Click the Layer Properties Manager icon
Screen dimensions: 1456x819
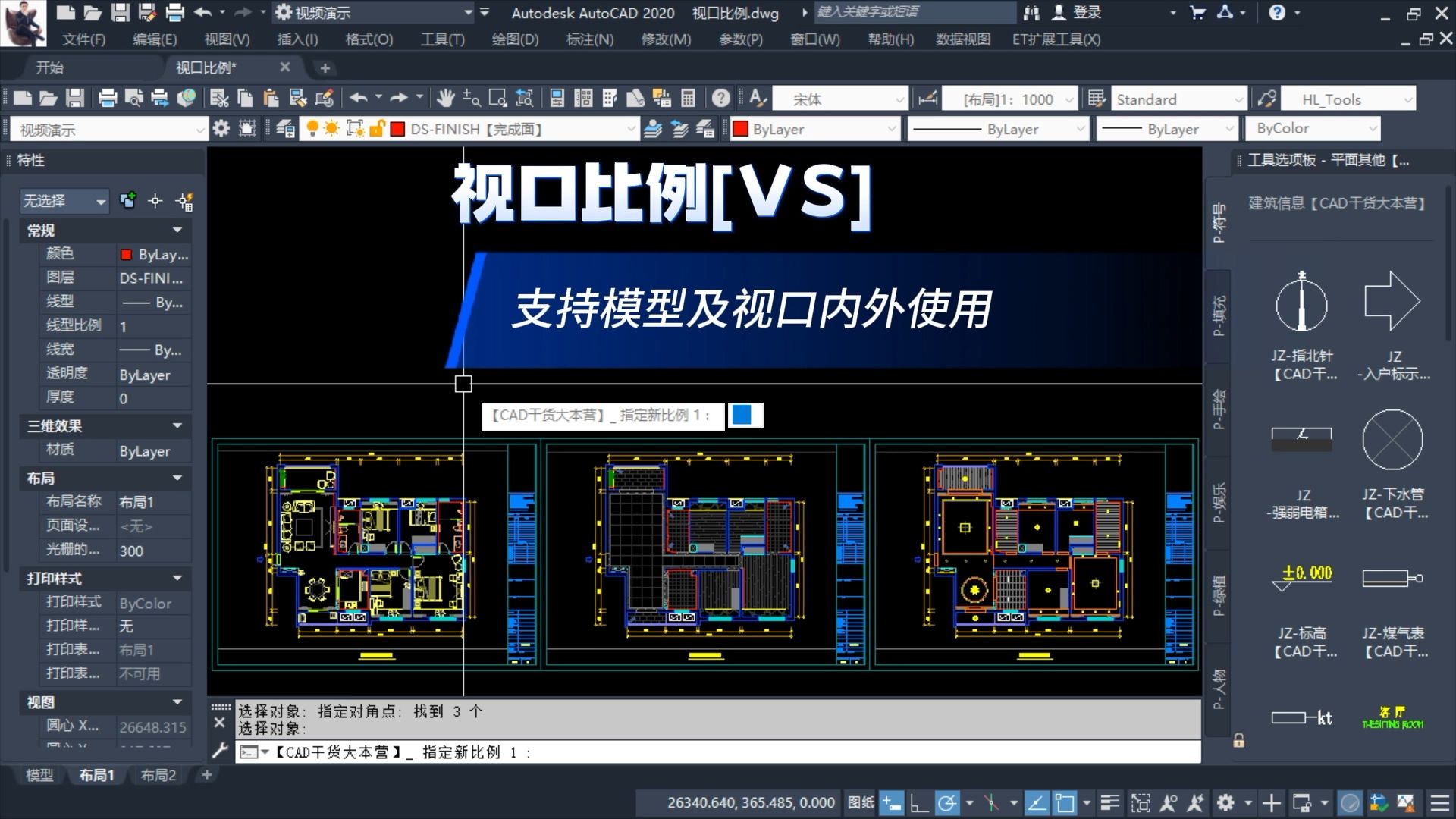[284, 128]
